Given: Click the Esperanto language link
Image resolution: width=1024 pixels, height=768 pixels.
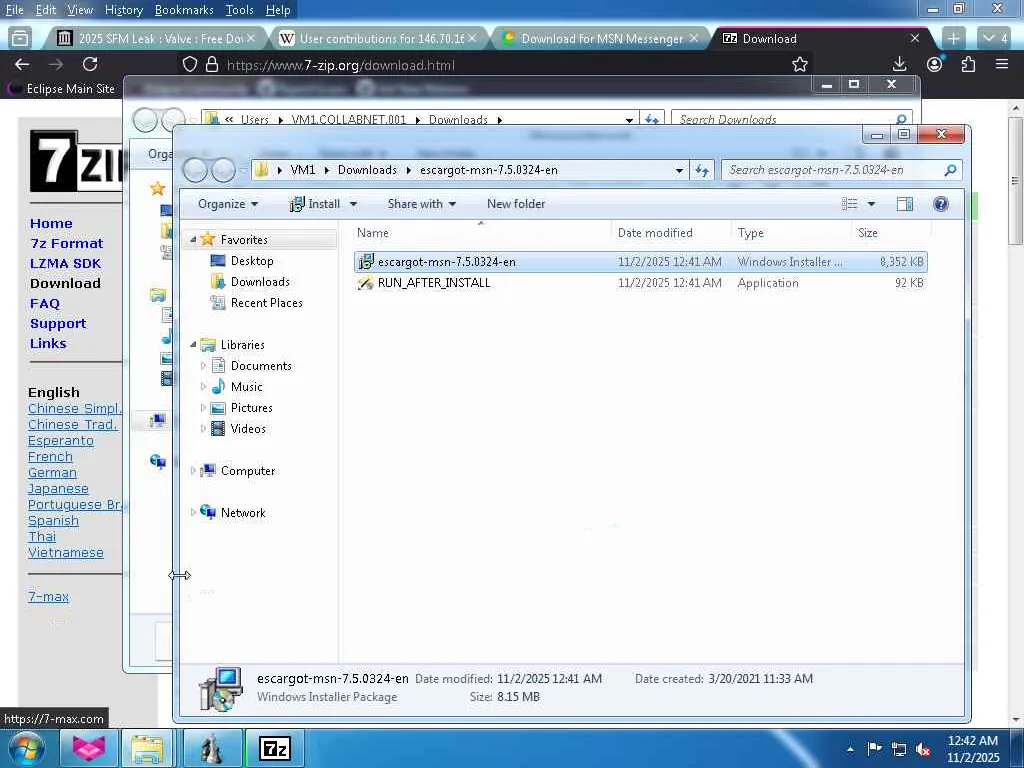Looking at the screenshot, I should pyautogui.click(x=61, y=441).
